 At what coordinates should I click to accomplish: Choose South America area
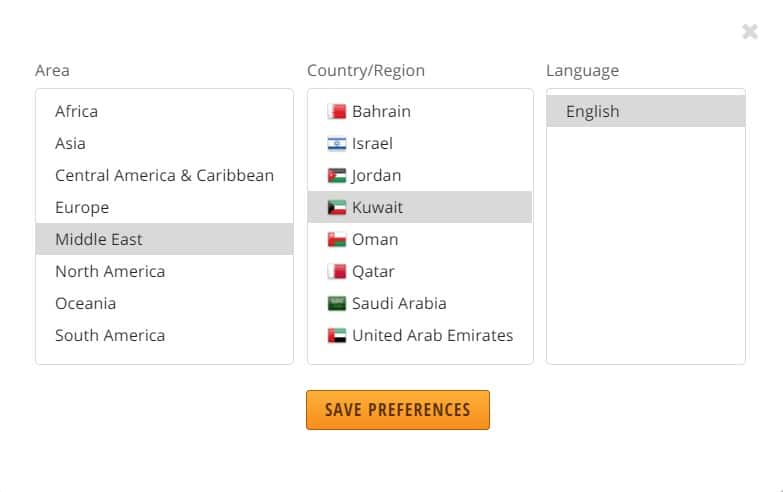[x=164, y=335]
